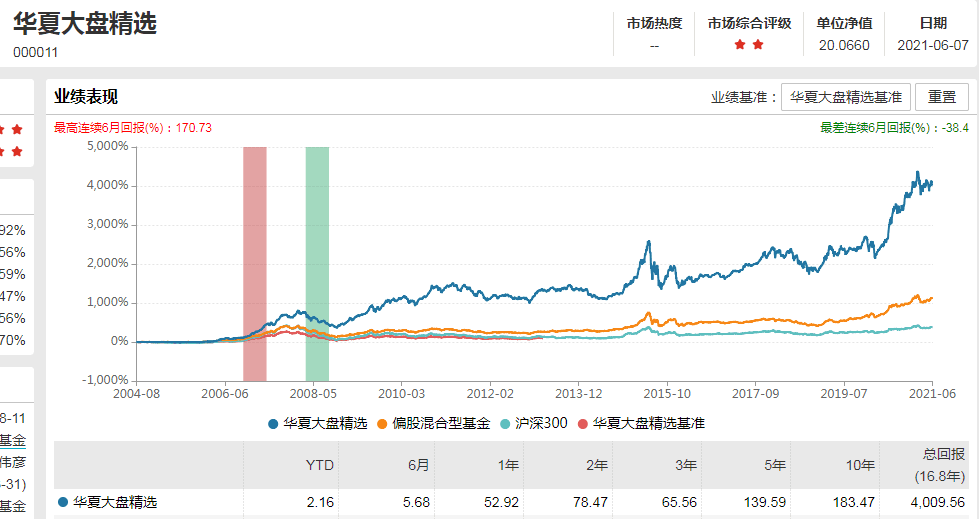Screen dimensions: 979x519
Task: Click the 2021-06-07 date value
Action: point(932,45)
